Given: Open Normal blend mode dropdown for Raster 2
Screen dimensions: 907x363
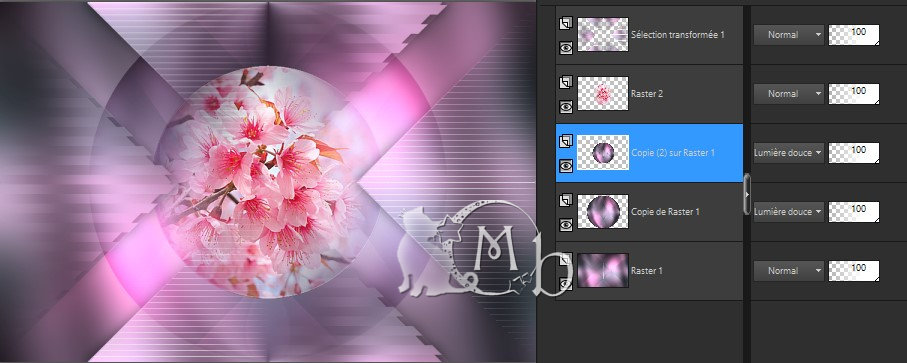Looking at the screenshot, I should tap(788, 94).
